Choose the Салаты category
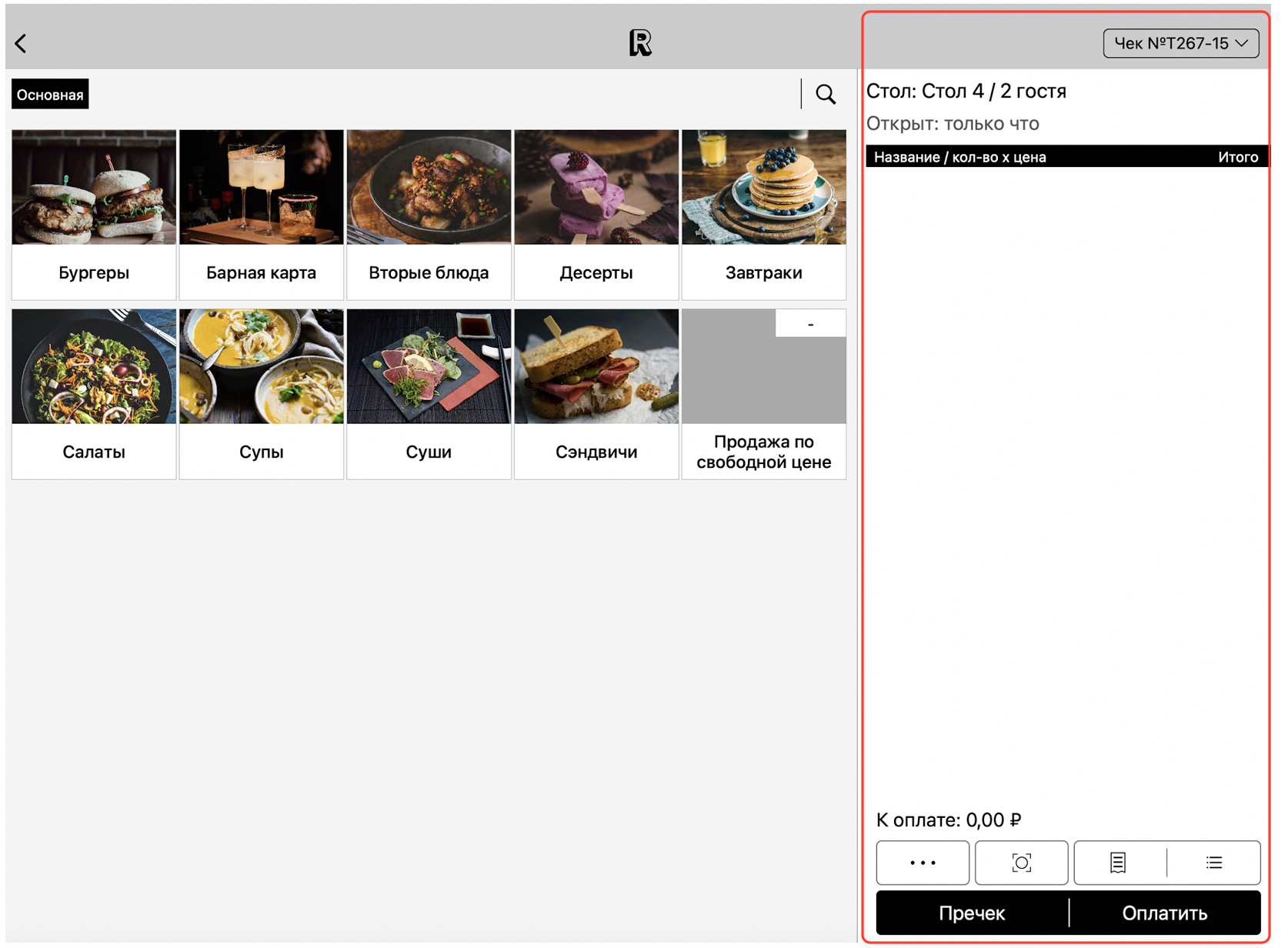This screenshot has height=948, width=1288. (x=94, y=394)
